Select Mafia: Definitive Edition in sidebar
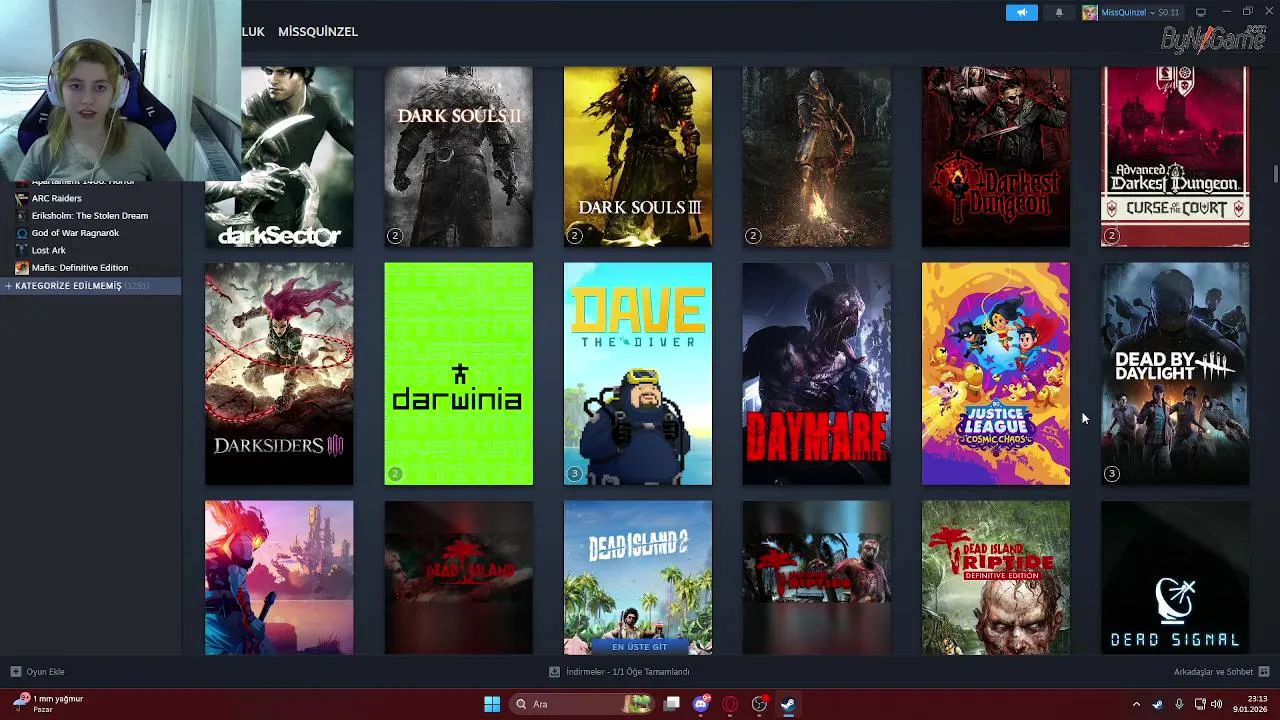1280x720 pixels. (x=79, y=268)
